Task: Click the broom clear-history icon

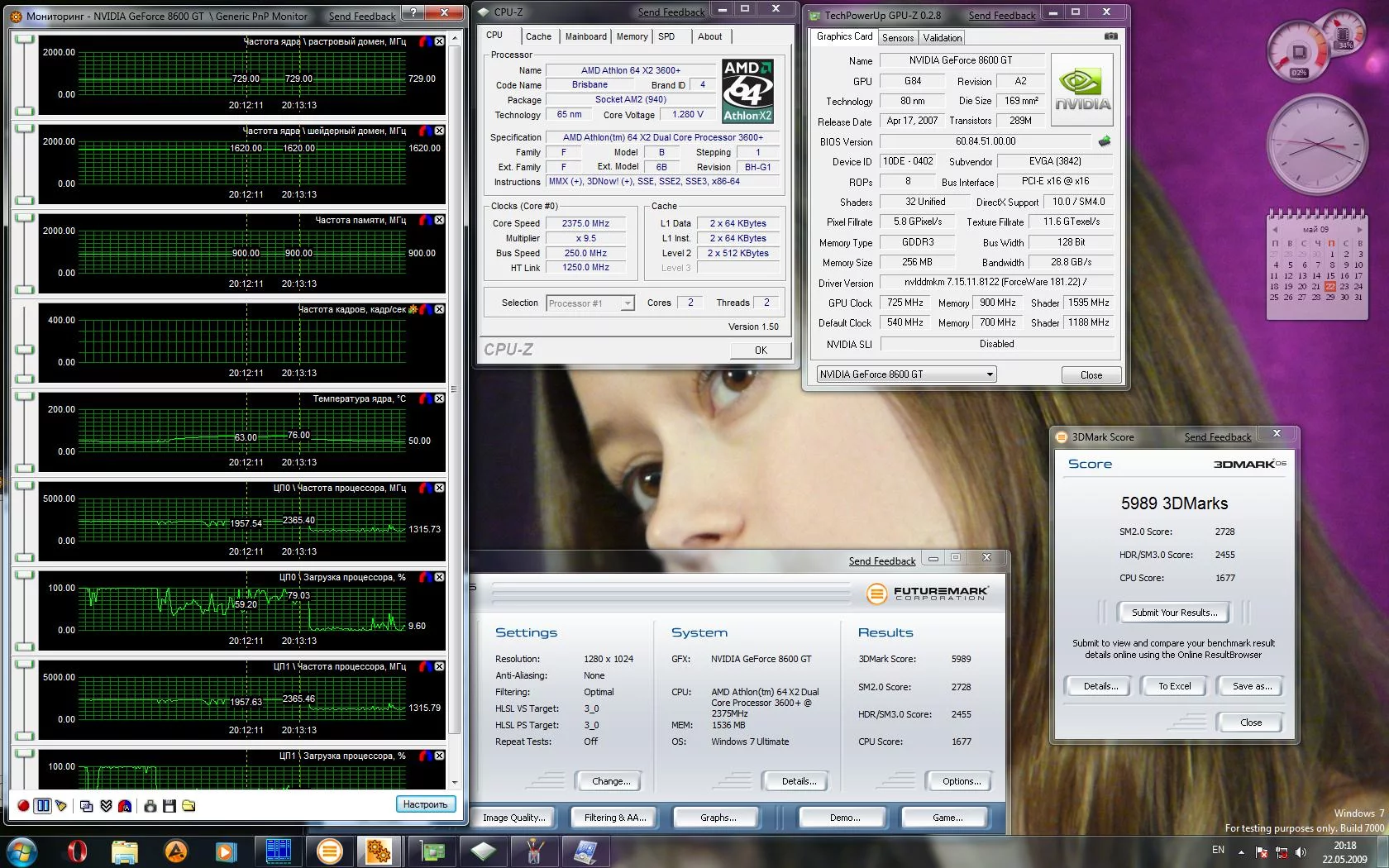Action: (x=61, y=805)
